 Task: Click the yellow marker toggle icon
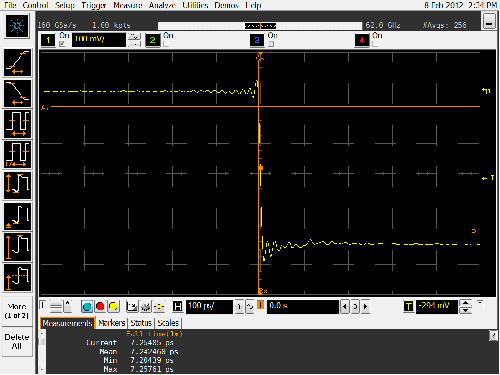[159, 306]
